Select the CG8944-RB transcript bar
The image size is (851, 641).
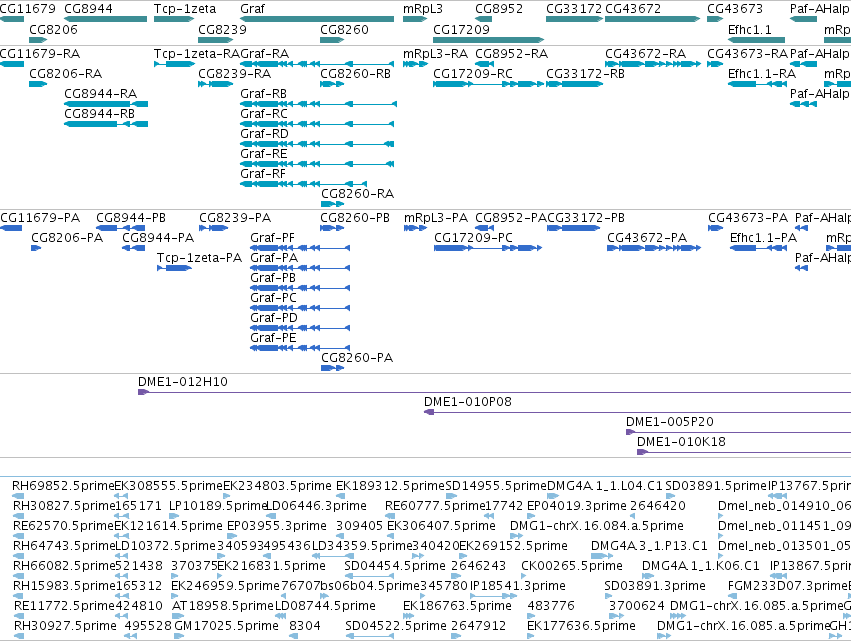coord(106,124)
